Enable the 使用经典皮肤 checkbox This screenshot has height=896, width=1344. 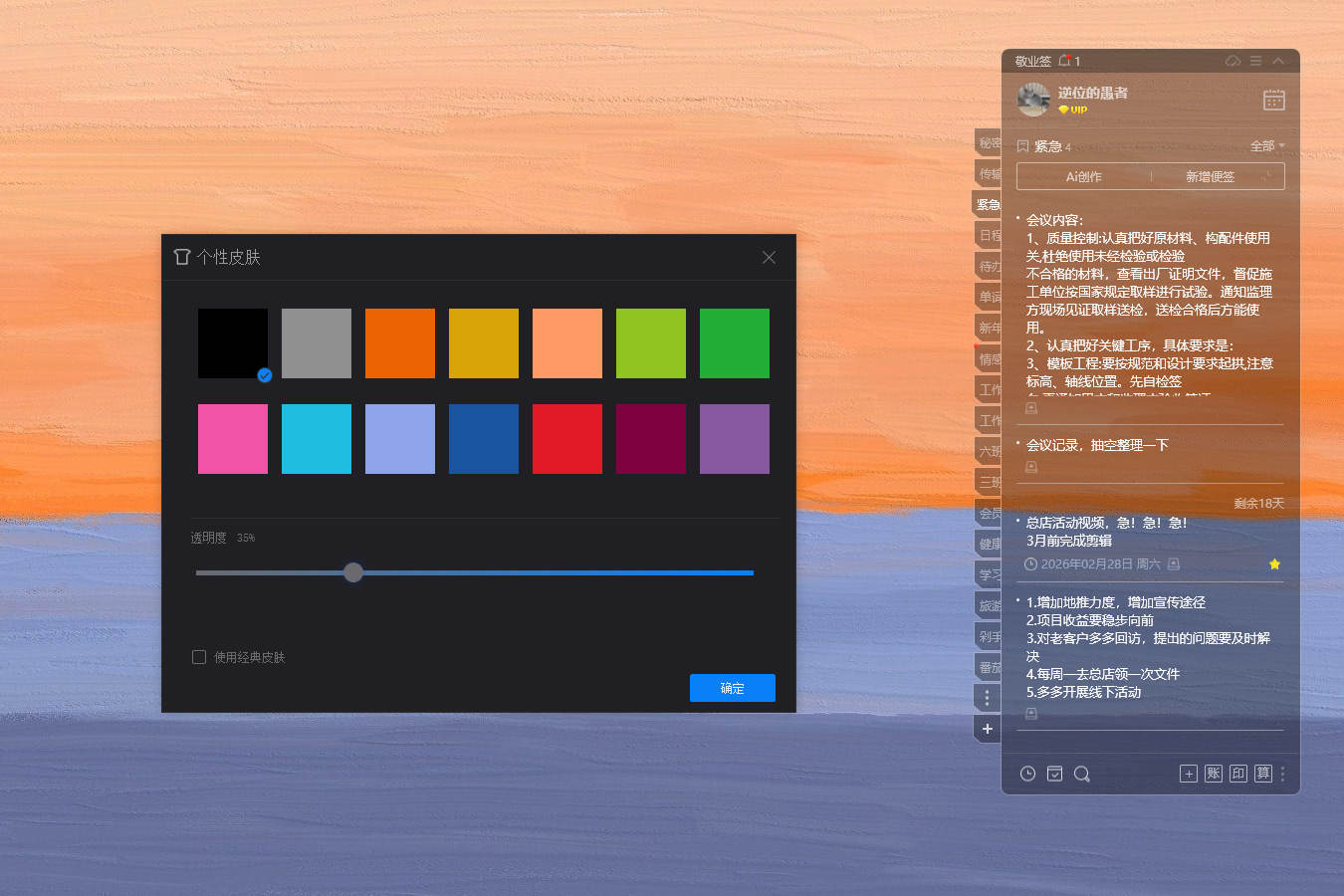click(199, 657)
